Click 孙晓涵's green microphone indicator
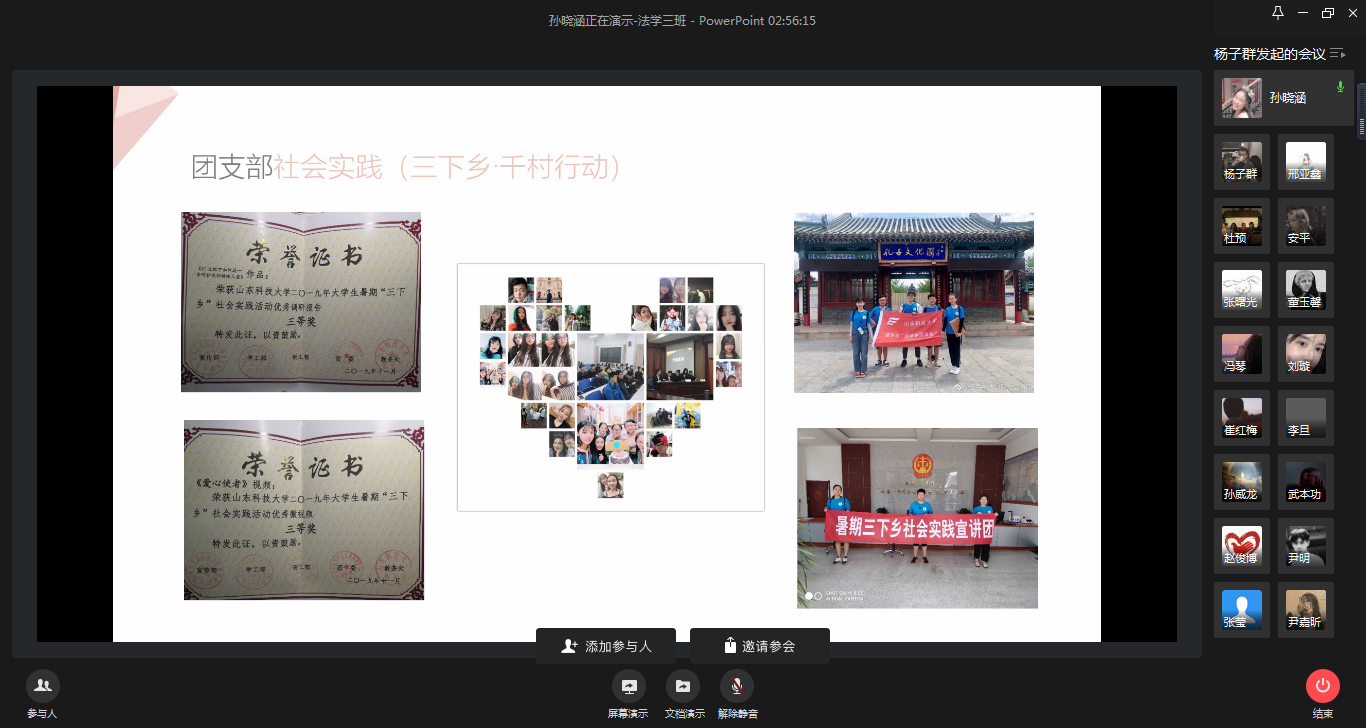The height and width of the screenshot is (728, 1366). point(1340,88)
